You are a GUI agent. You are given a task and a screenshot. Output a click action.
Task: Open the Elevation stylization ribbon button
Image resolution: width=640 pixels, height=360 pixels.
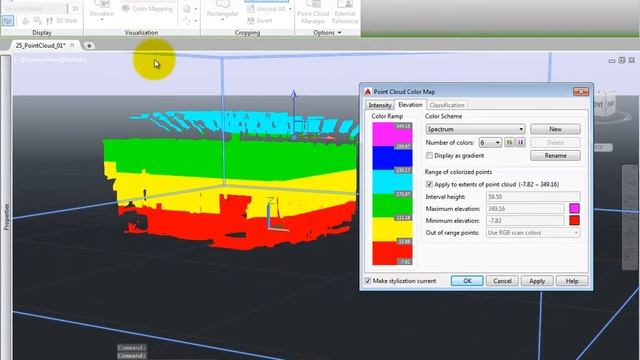pos(102,9)
